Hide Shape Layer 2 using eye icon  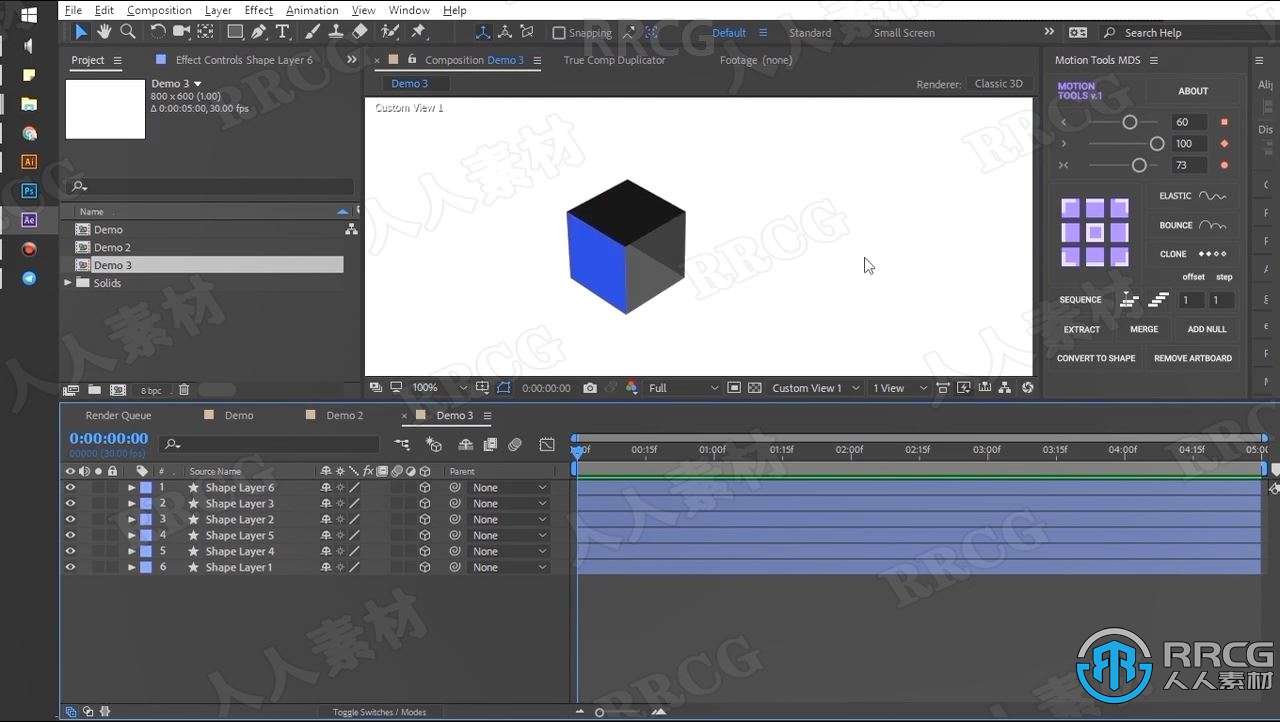click(x=70, y=520)
